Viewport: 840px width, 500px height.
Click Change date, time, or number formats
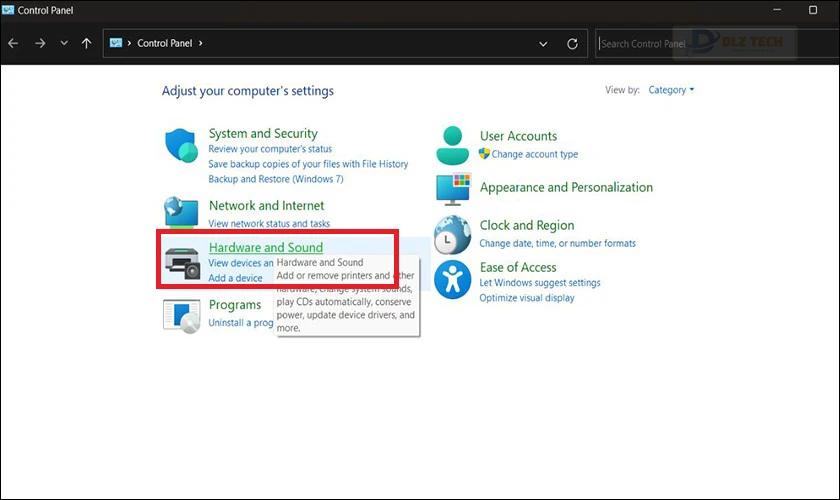557,243
